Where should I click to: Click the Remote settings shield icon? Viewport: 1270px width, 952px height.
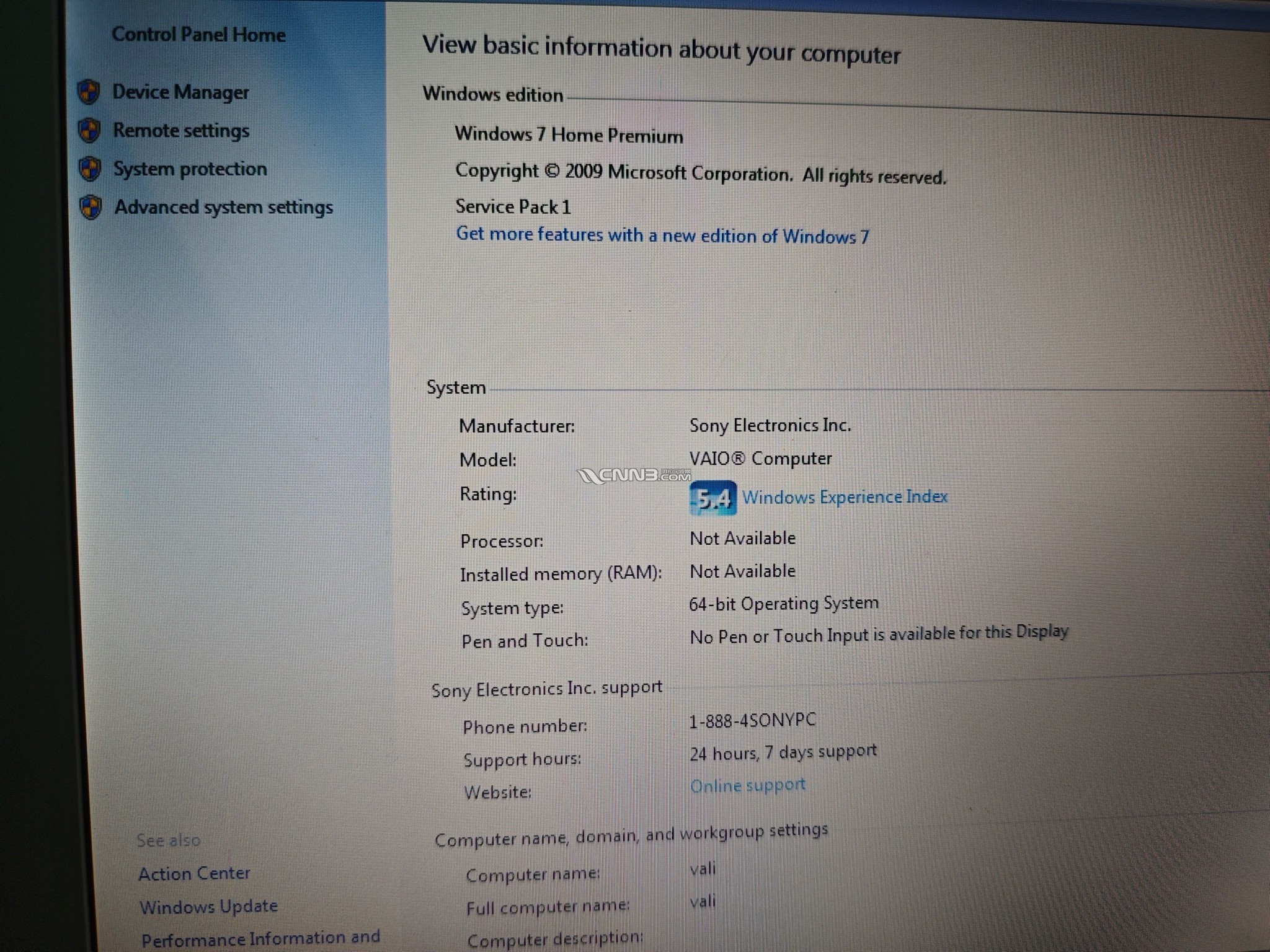pos(89,131)
